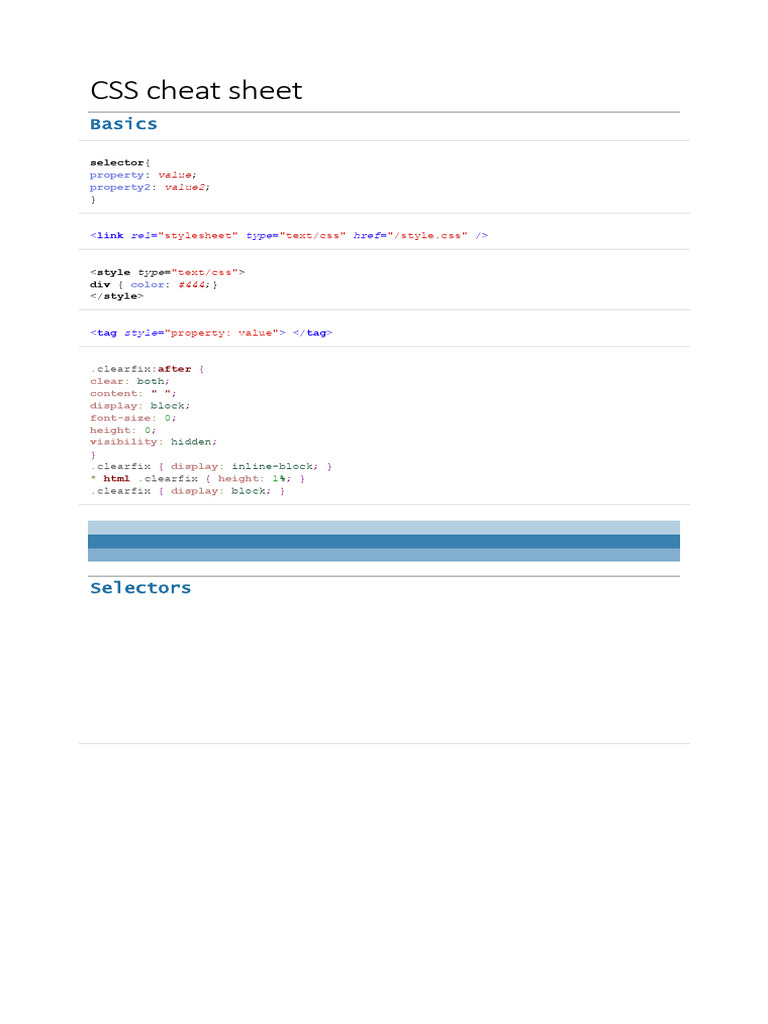
Task: Click the style type text/css code block
Action: coord(167,284)
